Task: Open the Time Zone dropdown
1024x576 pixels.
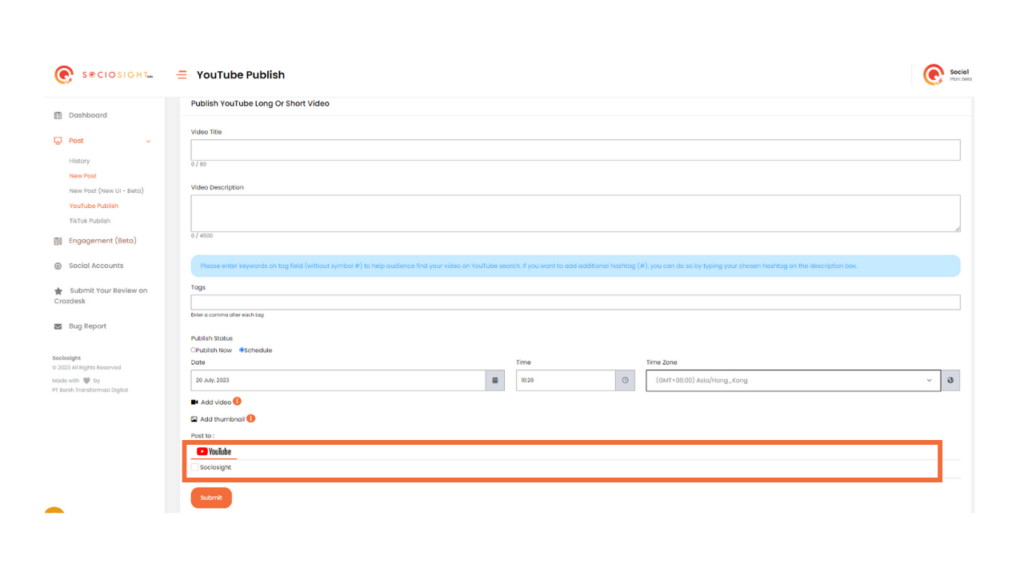Action: (793, 380)
